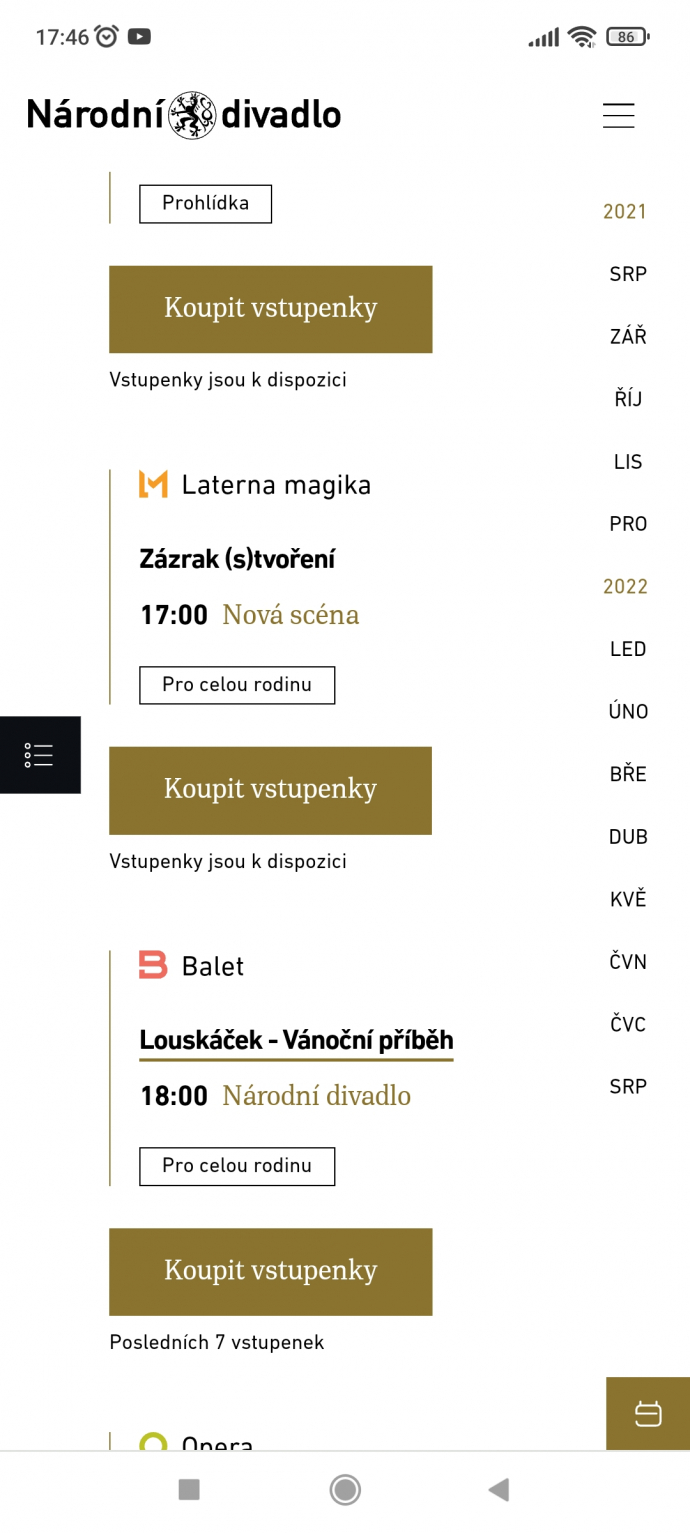Screen dimensions: 690x1533
Task: Tap the Android back navigation triangle
Action: click(x=498, y=1490)
